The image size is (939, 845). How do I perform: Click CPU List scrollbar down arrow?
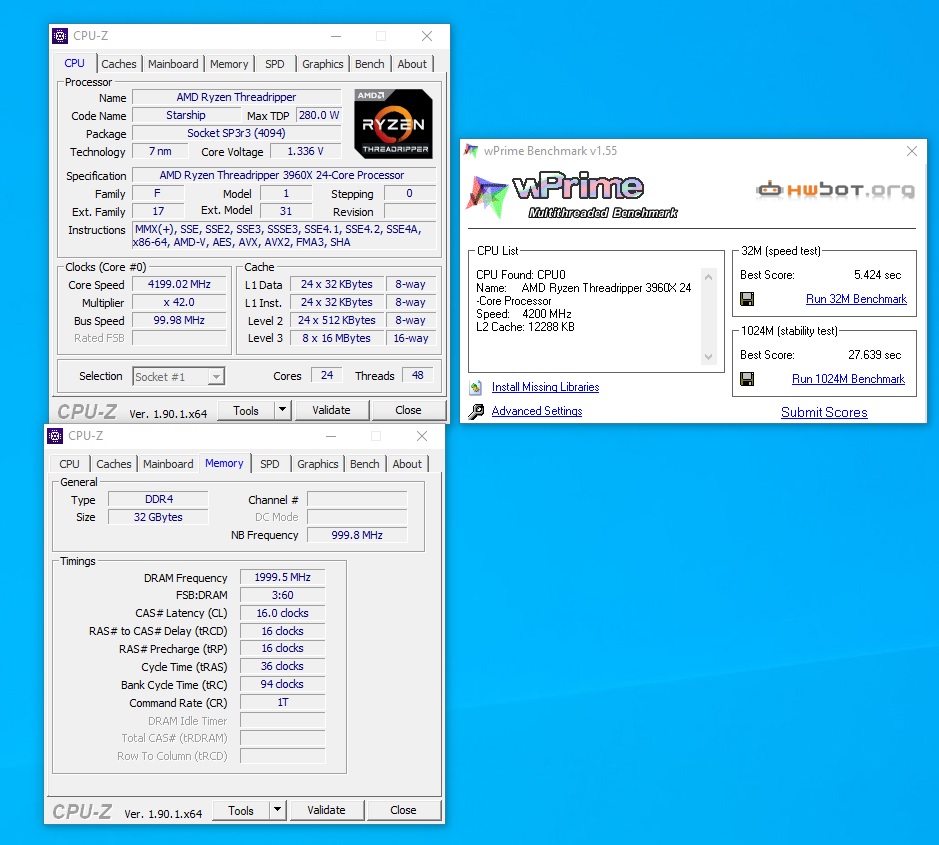click(x=708, y=356)
